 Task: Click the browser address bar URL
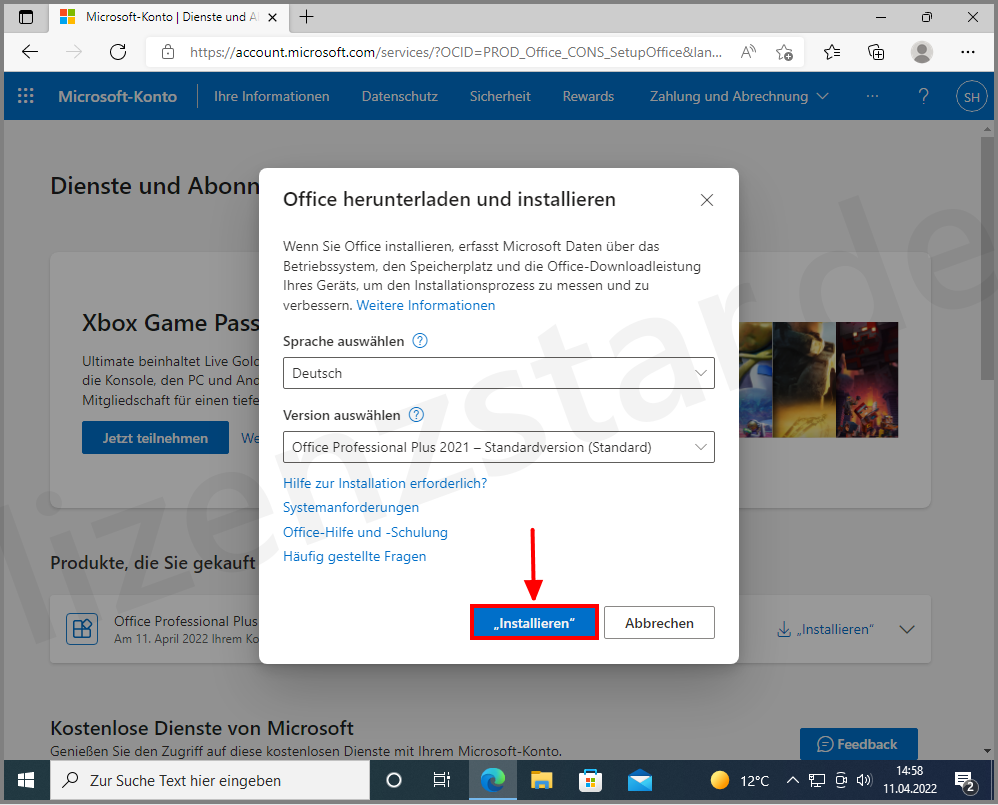click(x=456, y=52)
